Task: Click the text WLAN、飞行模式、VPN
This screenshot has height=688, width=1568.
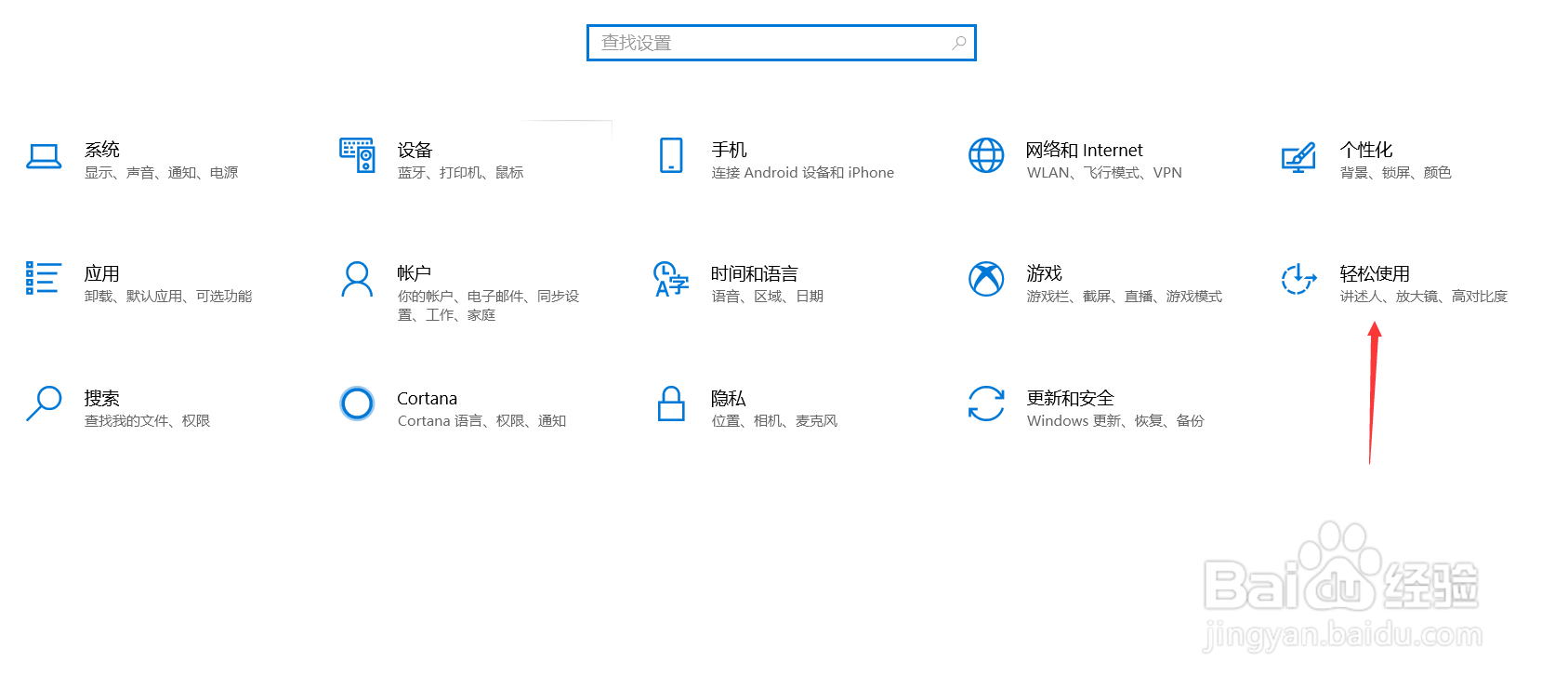Action: [x=1104, y=173]
